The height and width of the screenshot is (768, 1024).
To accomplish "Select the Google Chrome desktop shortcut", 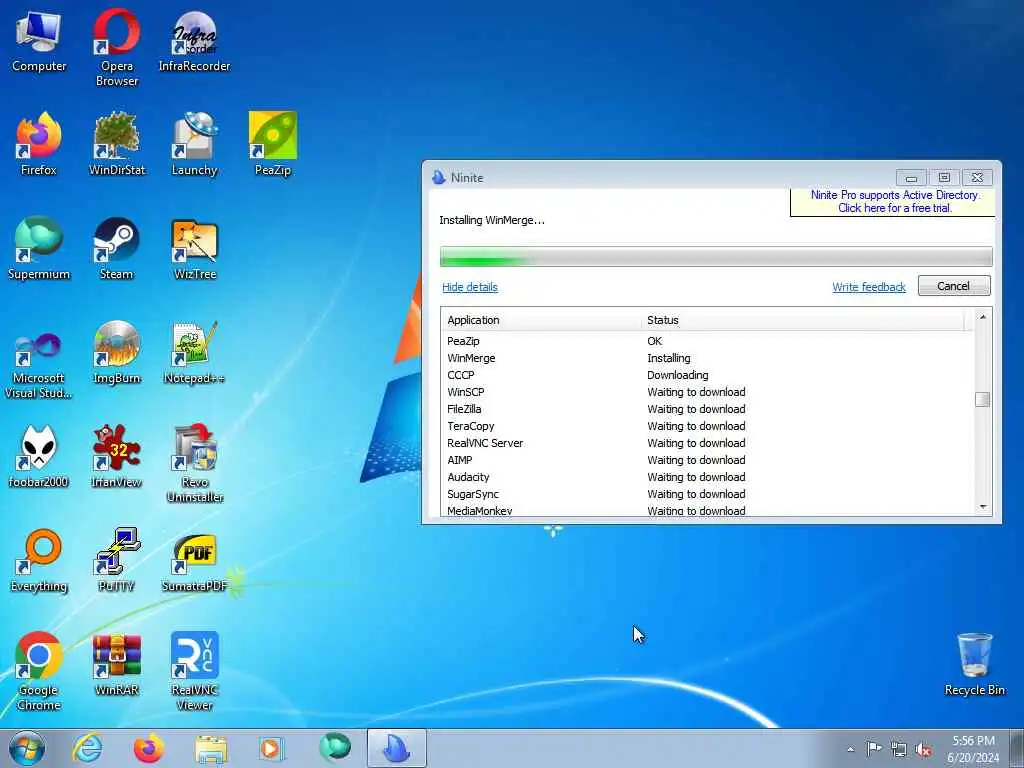I will coord(39,671).
